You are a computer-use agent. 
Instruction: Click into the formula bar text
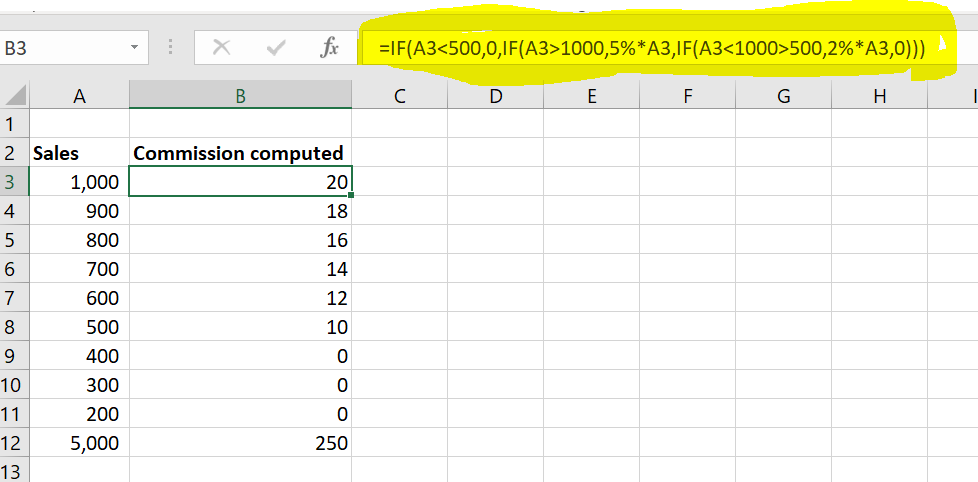tap(652, 48)
